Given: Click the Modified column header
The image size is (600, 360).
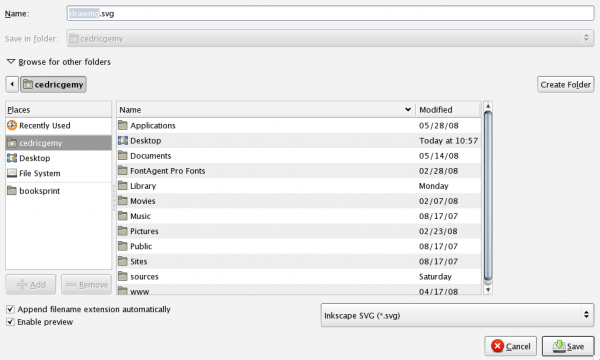Looking at the screenshot, I should click(x=447, y=110).
